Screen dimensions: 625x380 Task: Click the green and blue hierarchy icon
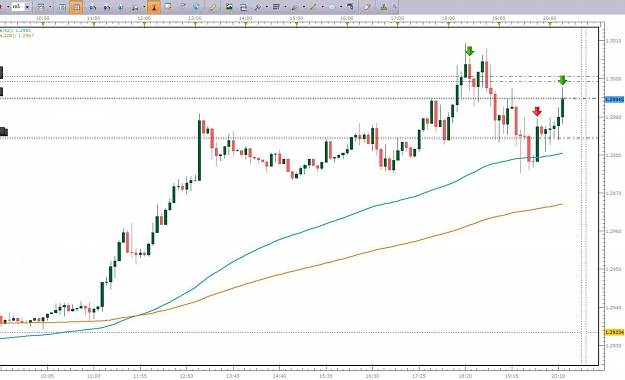pos(383,7)
